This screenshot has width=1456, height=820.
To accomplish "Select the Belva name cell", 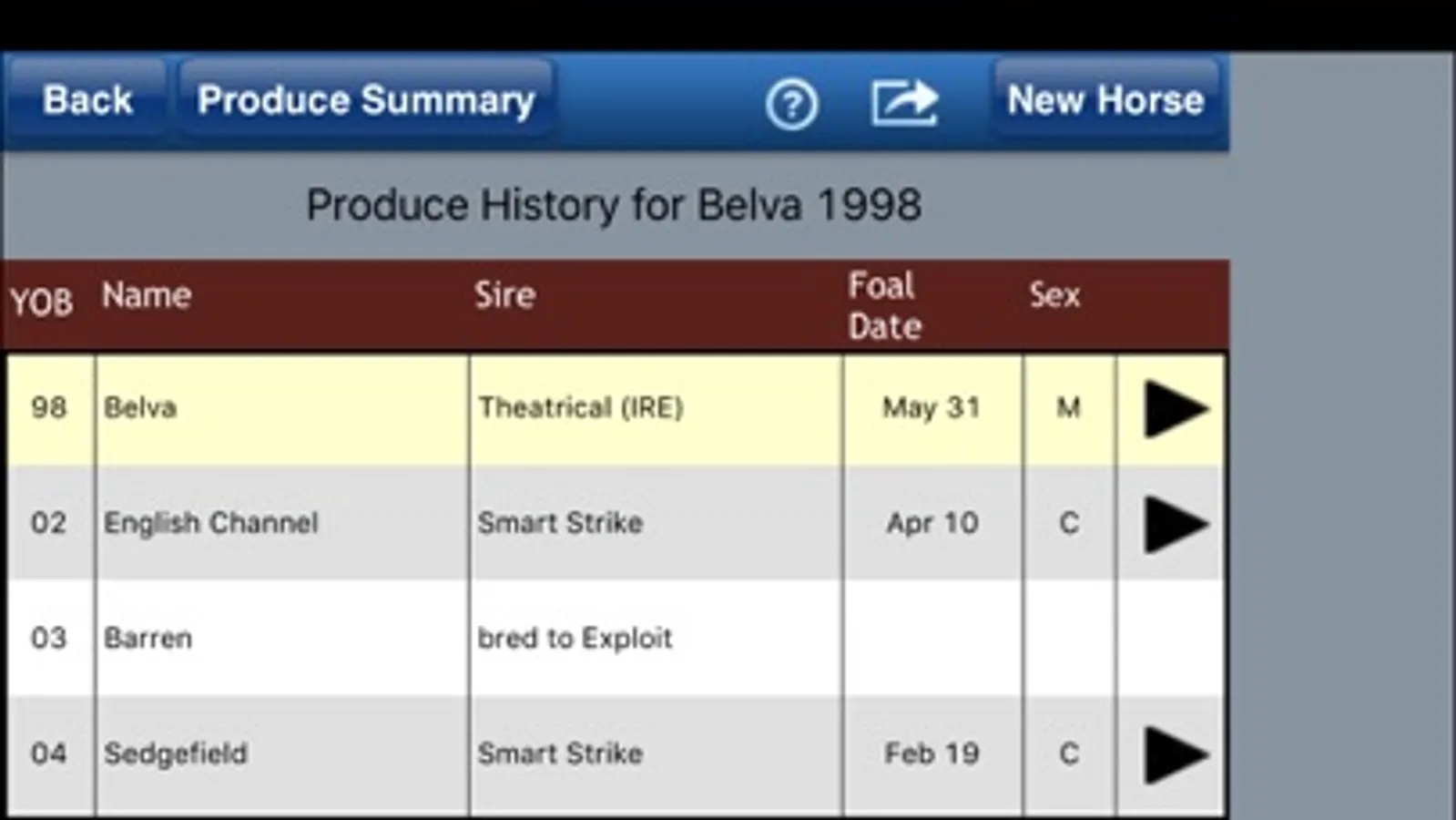I will point(140,407).
